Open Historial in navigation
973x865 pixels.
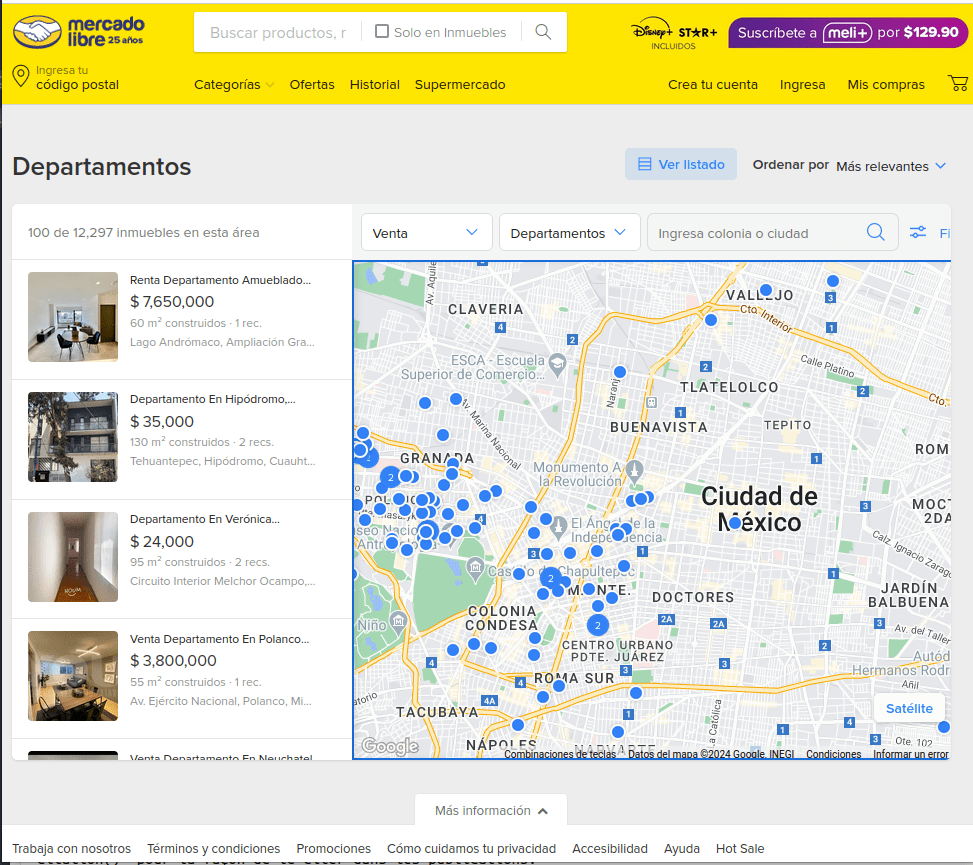click(375, 84)
